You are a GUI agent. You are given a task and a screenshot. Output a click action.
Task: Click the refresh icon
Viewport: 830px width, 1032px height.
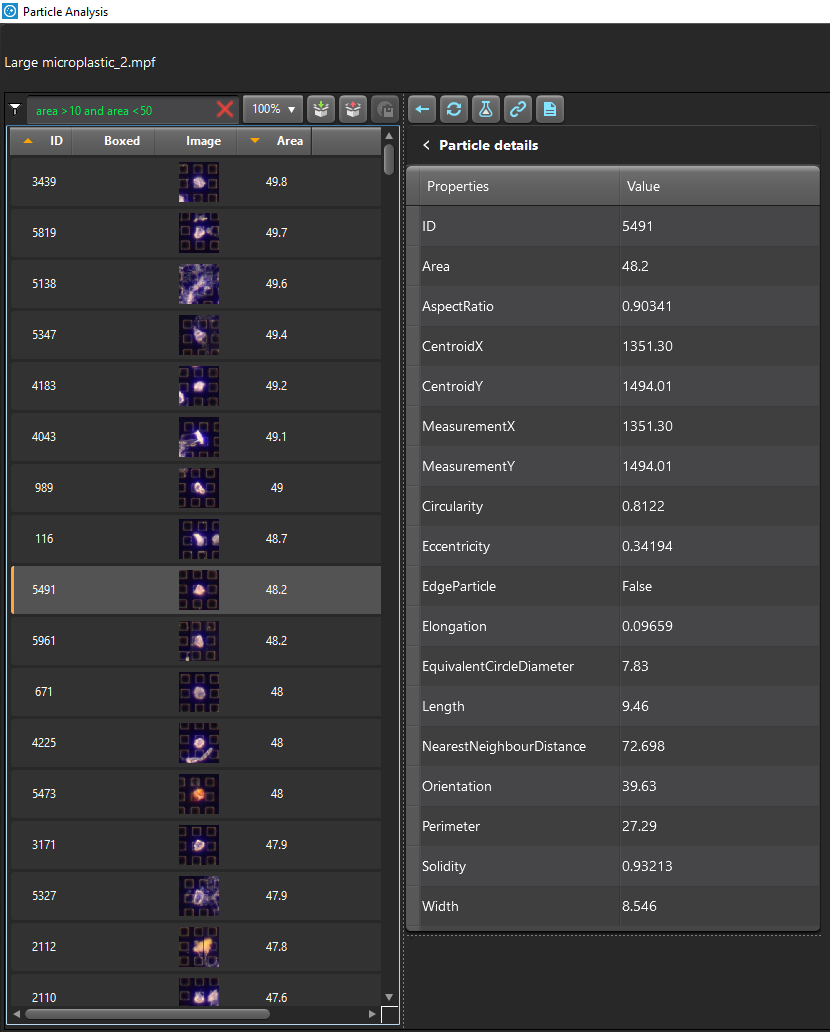[454, 109]
